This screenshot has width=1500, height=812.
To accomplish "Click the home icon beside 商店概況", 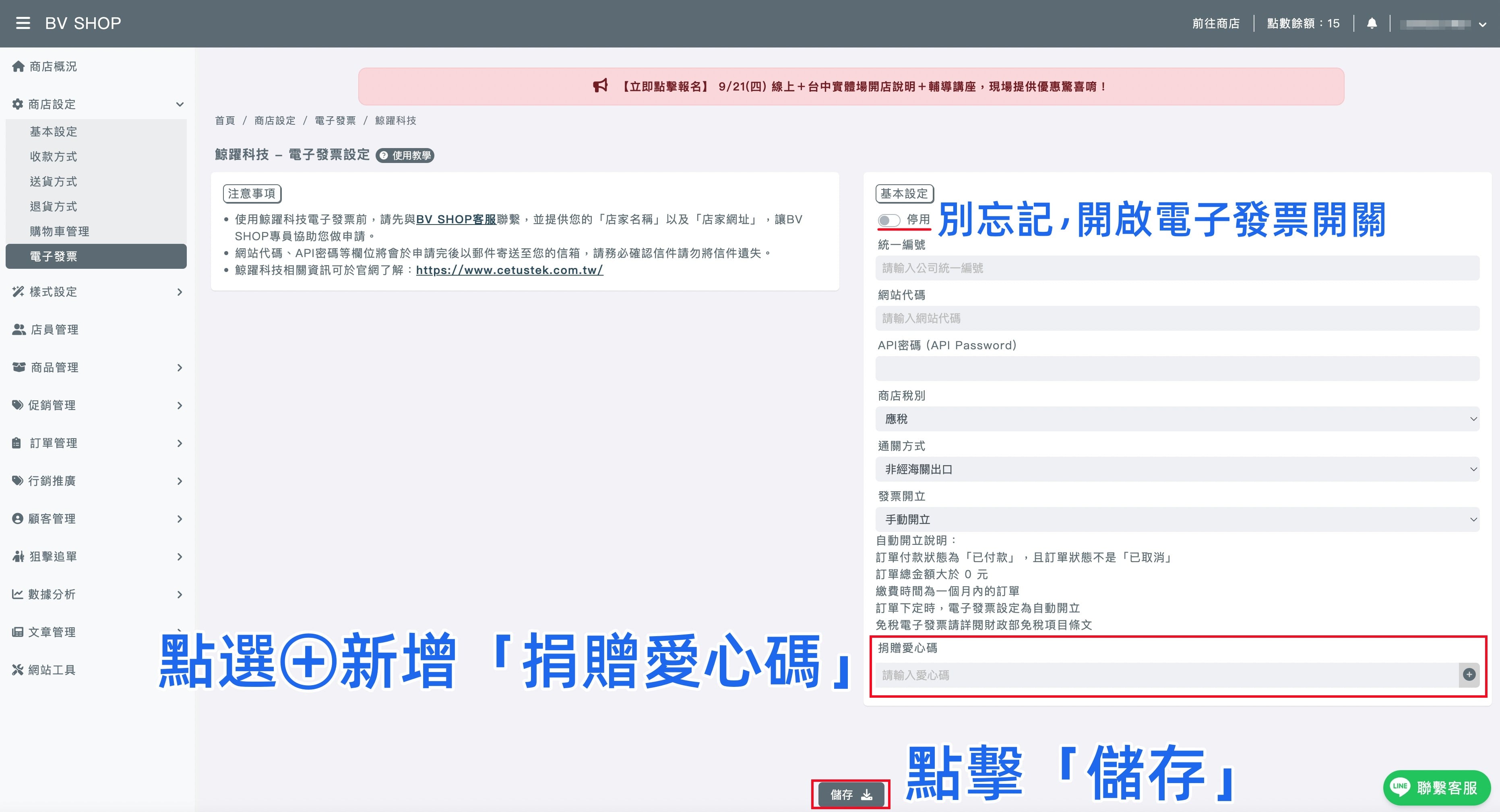I will coord(18,66).
